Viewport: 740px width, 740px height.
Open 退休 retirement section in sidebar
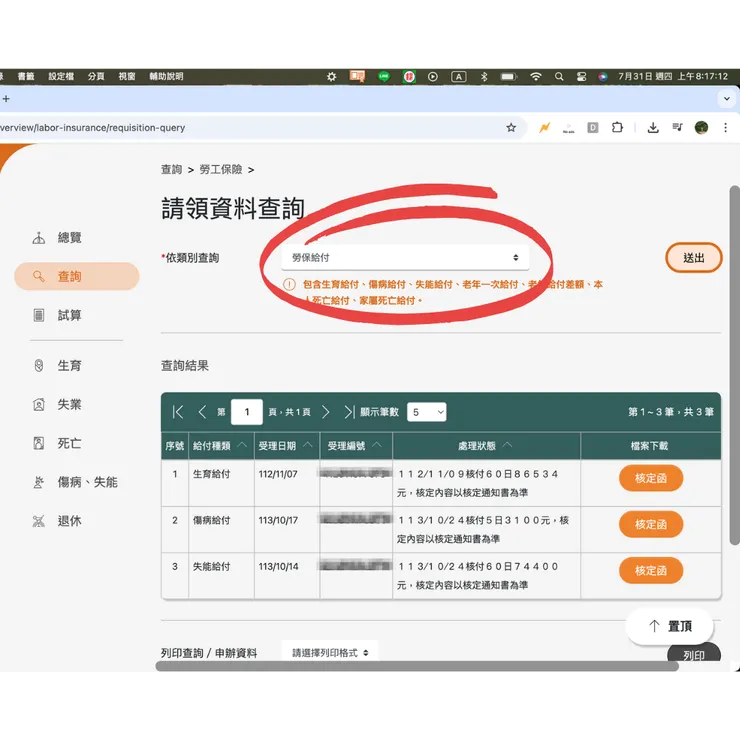pyautogui.click(x=57, y=521)
